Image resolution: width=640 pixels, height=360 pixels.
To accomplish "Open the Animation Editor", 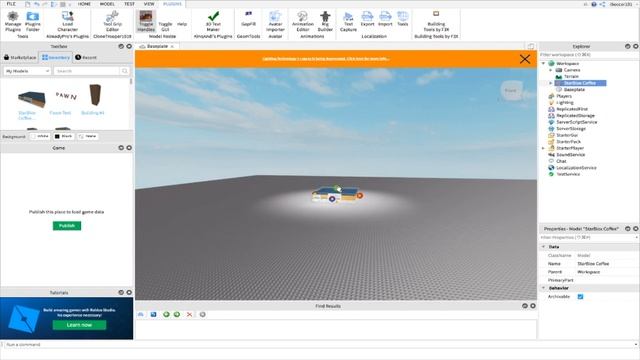I will click(x=302, y=22).
